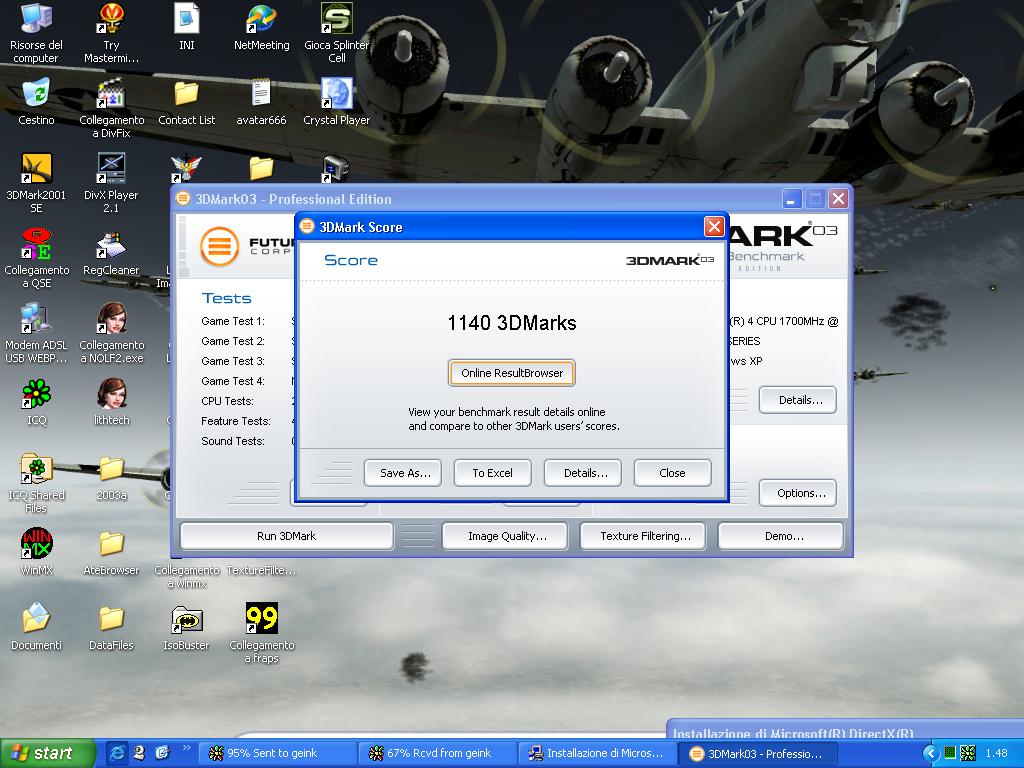The height and width of the screenshot is (768, 1024).
Task: Open system Details in 3DMark03 main window
Action: (798, 400)
